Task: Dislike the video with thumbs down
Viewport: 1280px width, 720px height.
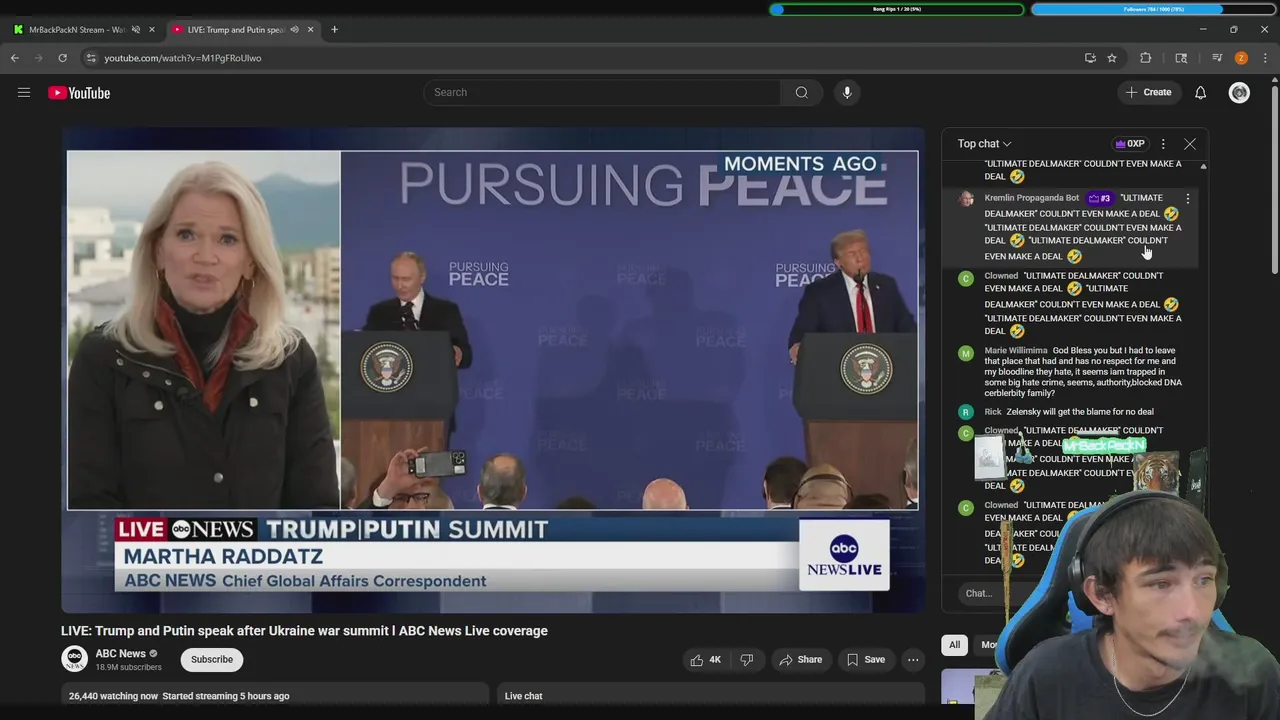Action: 747,660
